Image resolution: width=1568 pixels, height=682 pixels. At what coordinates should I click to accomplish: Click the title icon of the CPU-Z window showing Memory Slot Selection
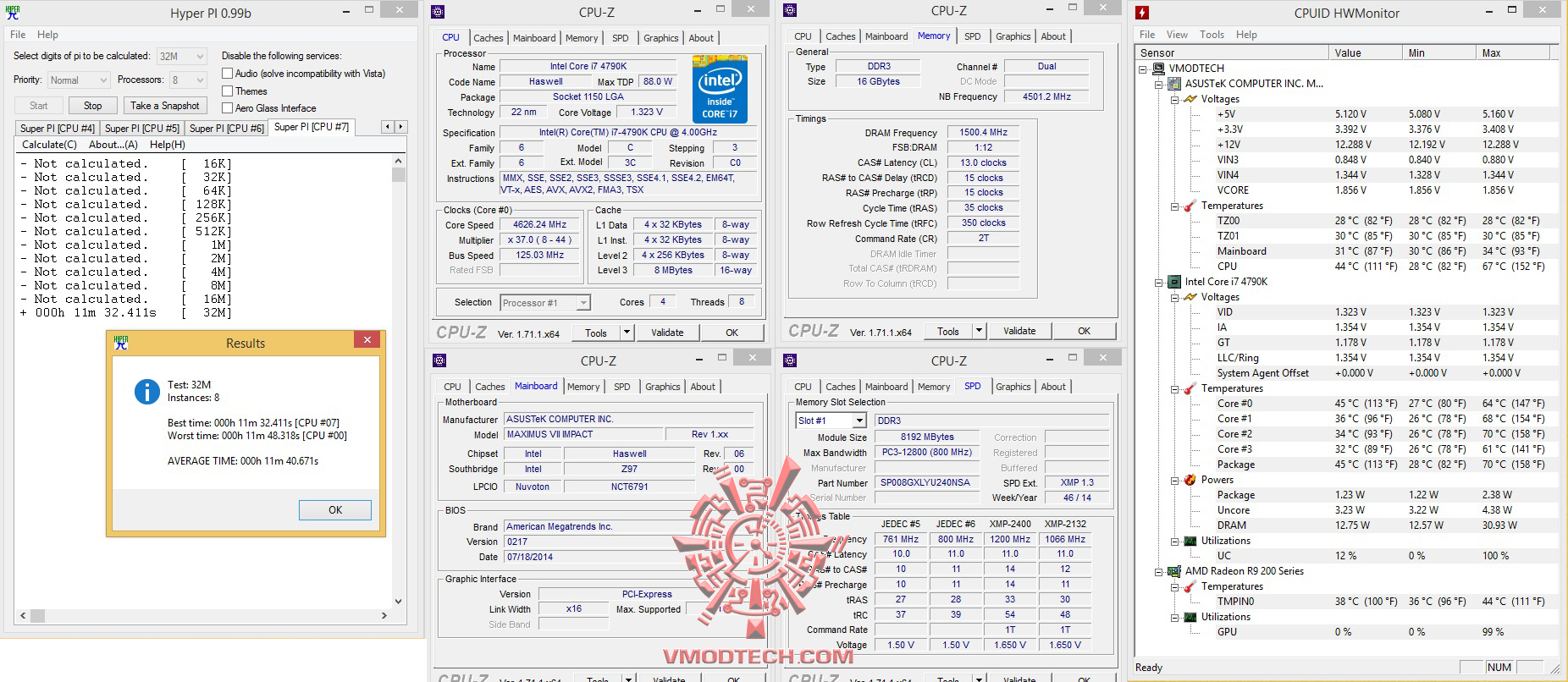(x=790, y=360)
